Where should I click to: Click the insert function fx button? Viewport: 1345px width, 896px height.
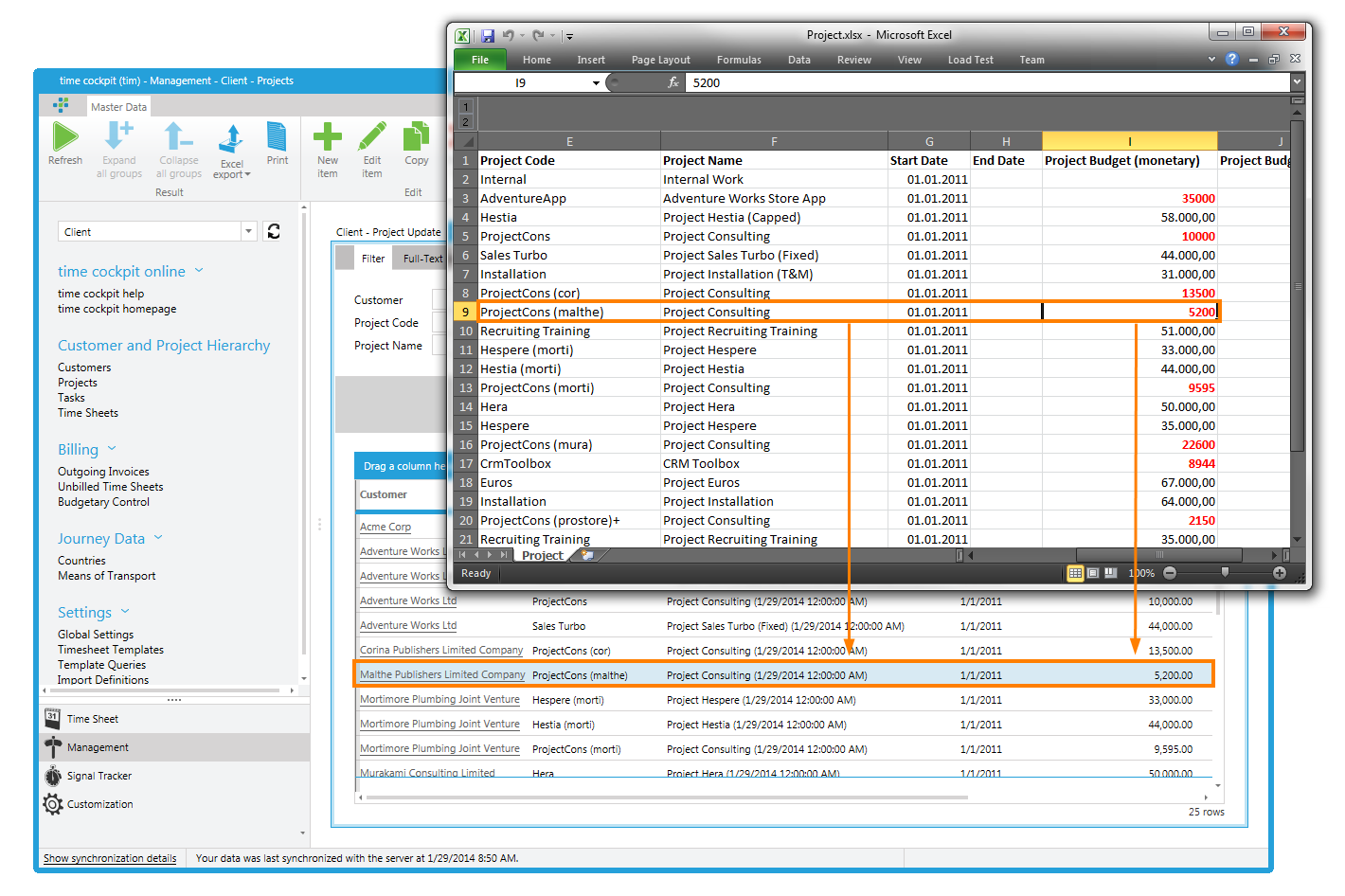pos(673,82)
